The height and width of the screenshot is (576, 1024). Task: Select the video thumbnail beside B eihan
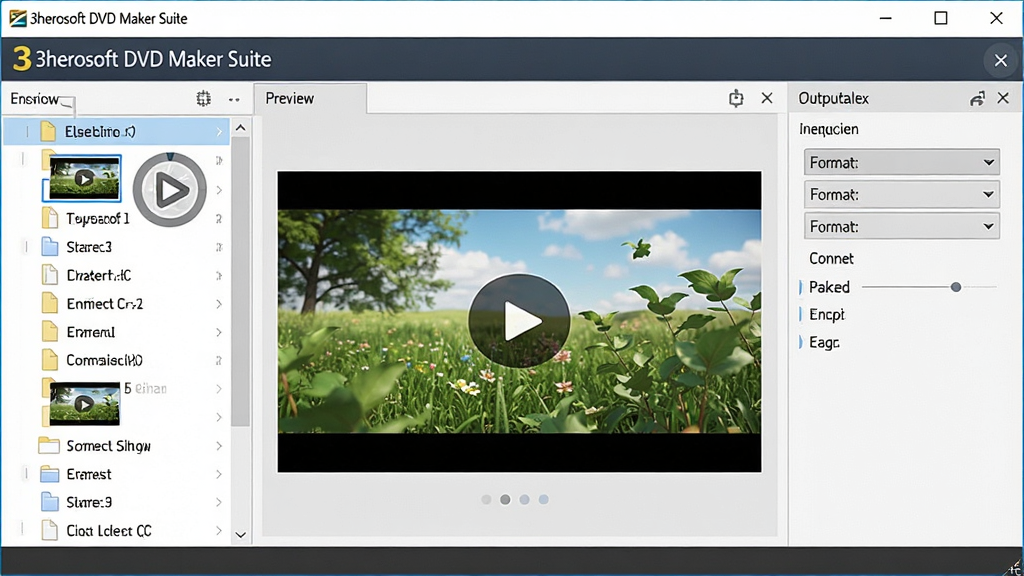(x=84, y=404)
